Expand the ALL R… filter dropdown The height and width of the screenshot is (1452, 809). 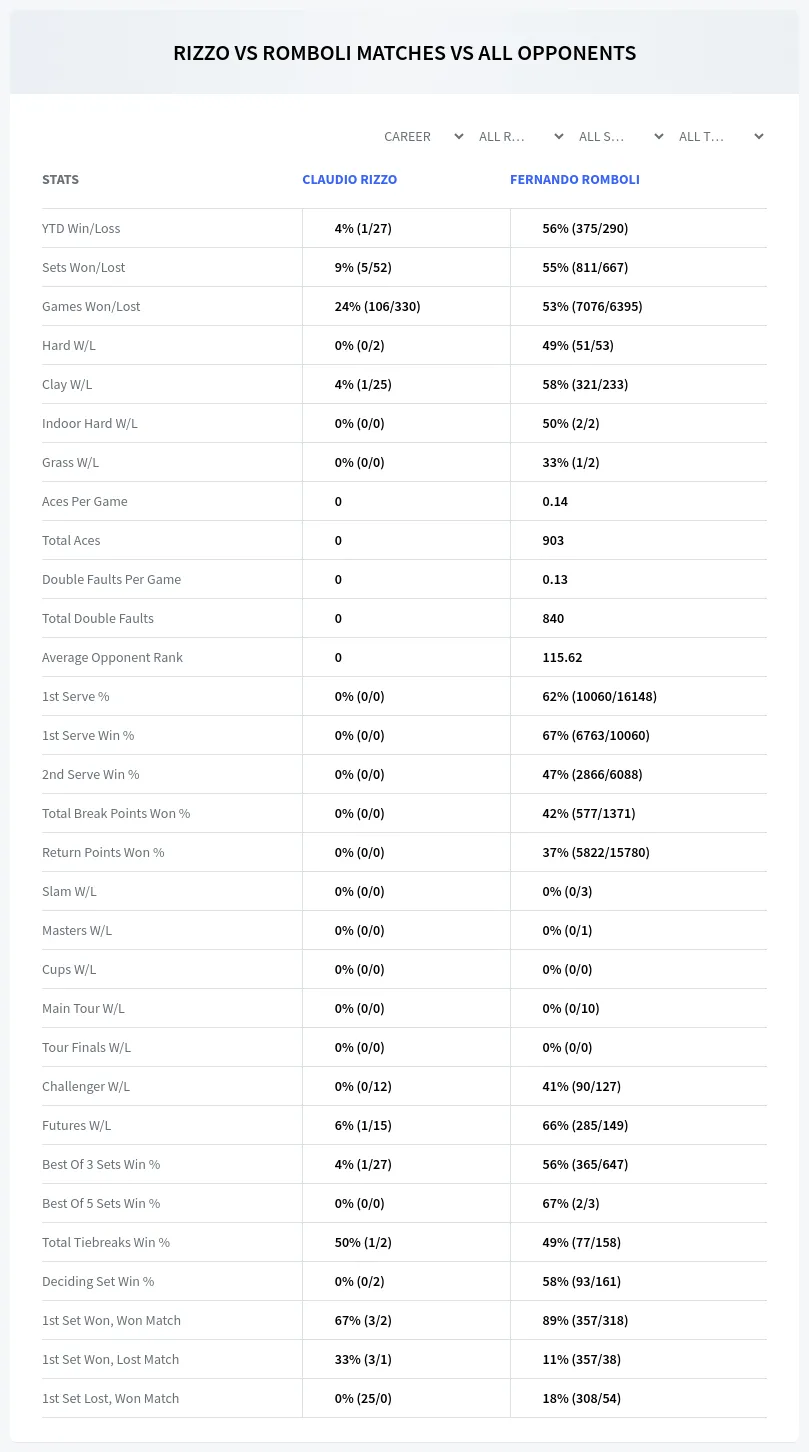coord(521,136)
